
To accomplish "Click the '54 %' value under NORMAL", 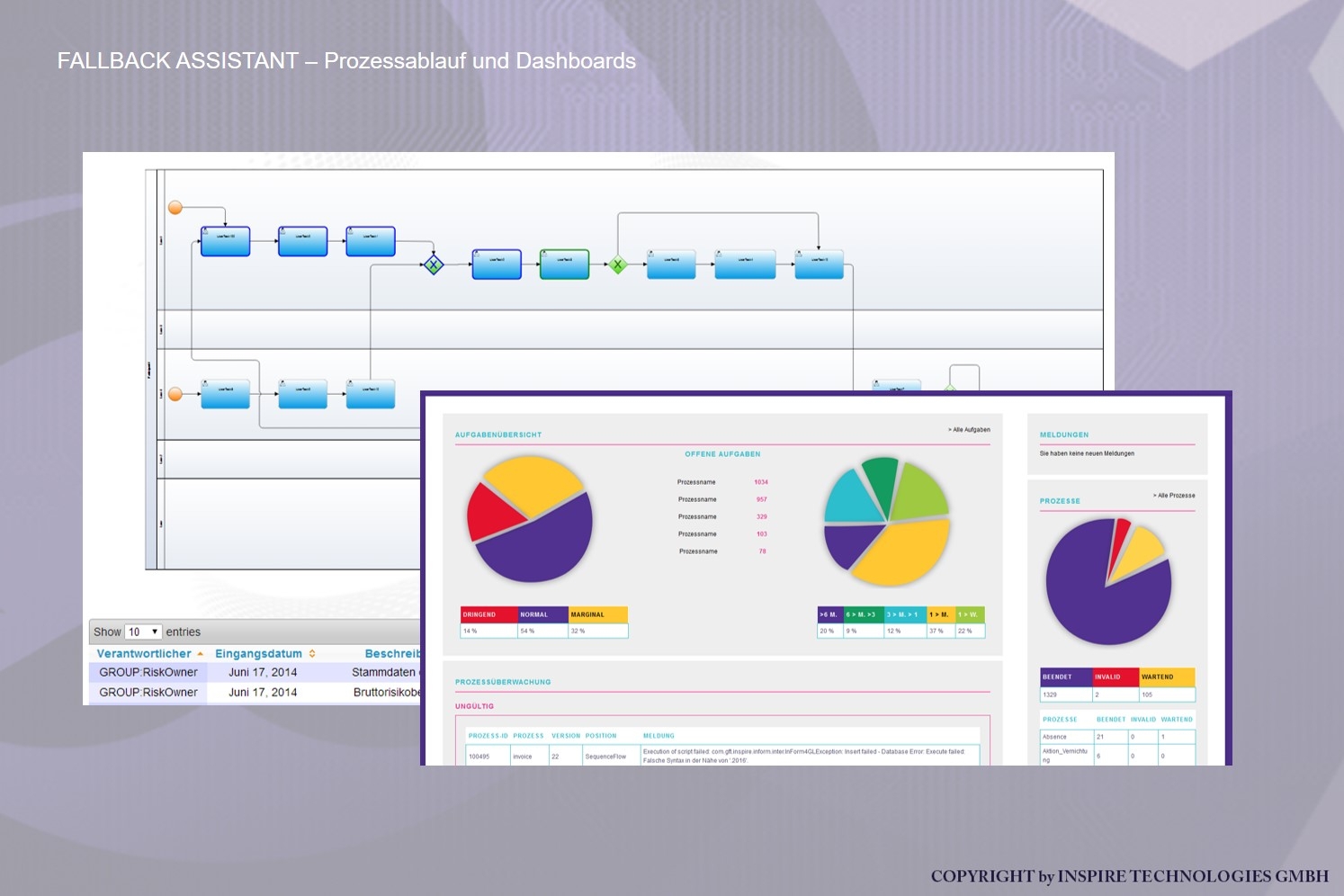I will (x=527, y=631).
